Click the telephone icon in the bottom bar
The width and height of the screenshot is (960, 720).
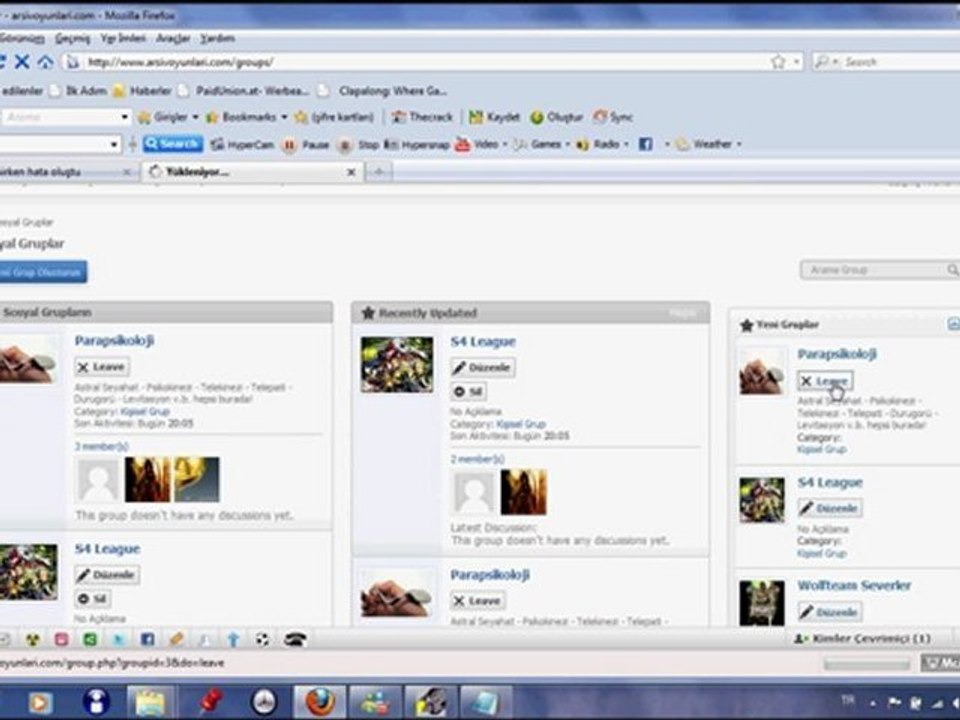(295, 640)
